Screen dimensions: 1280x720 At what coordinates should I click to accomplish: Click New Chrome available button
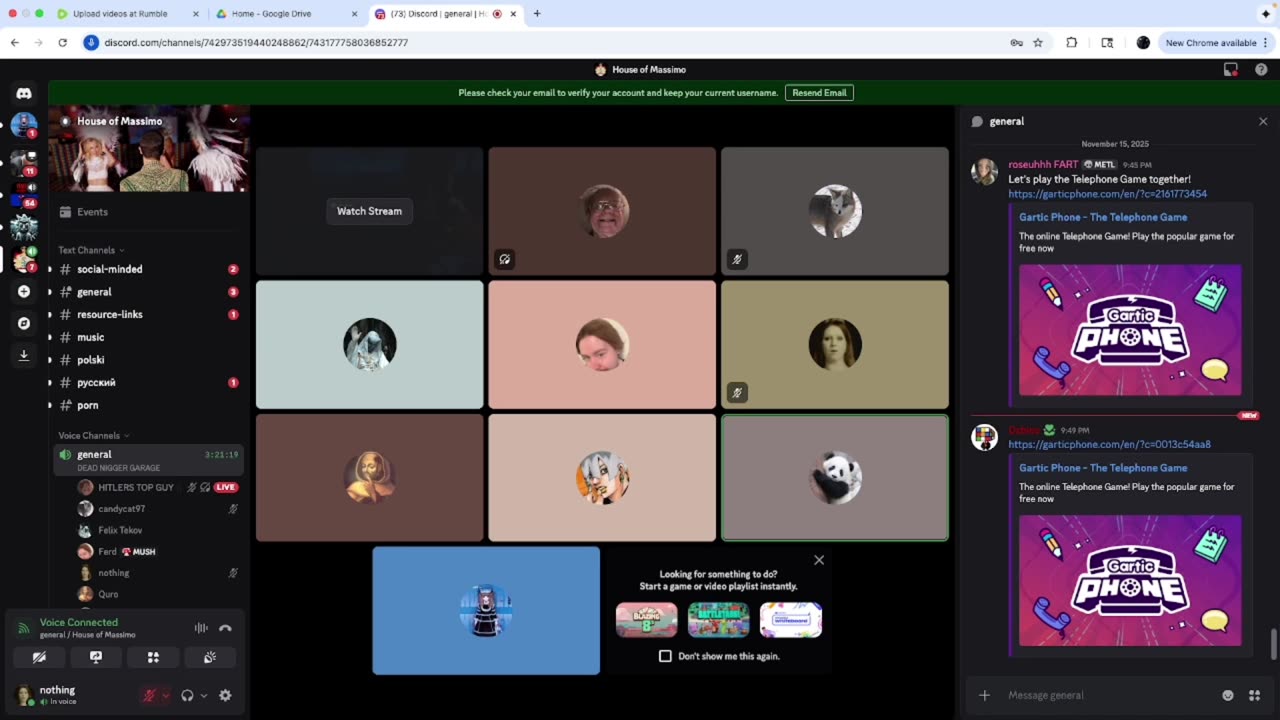click(x=1216, y=43)
